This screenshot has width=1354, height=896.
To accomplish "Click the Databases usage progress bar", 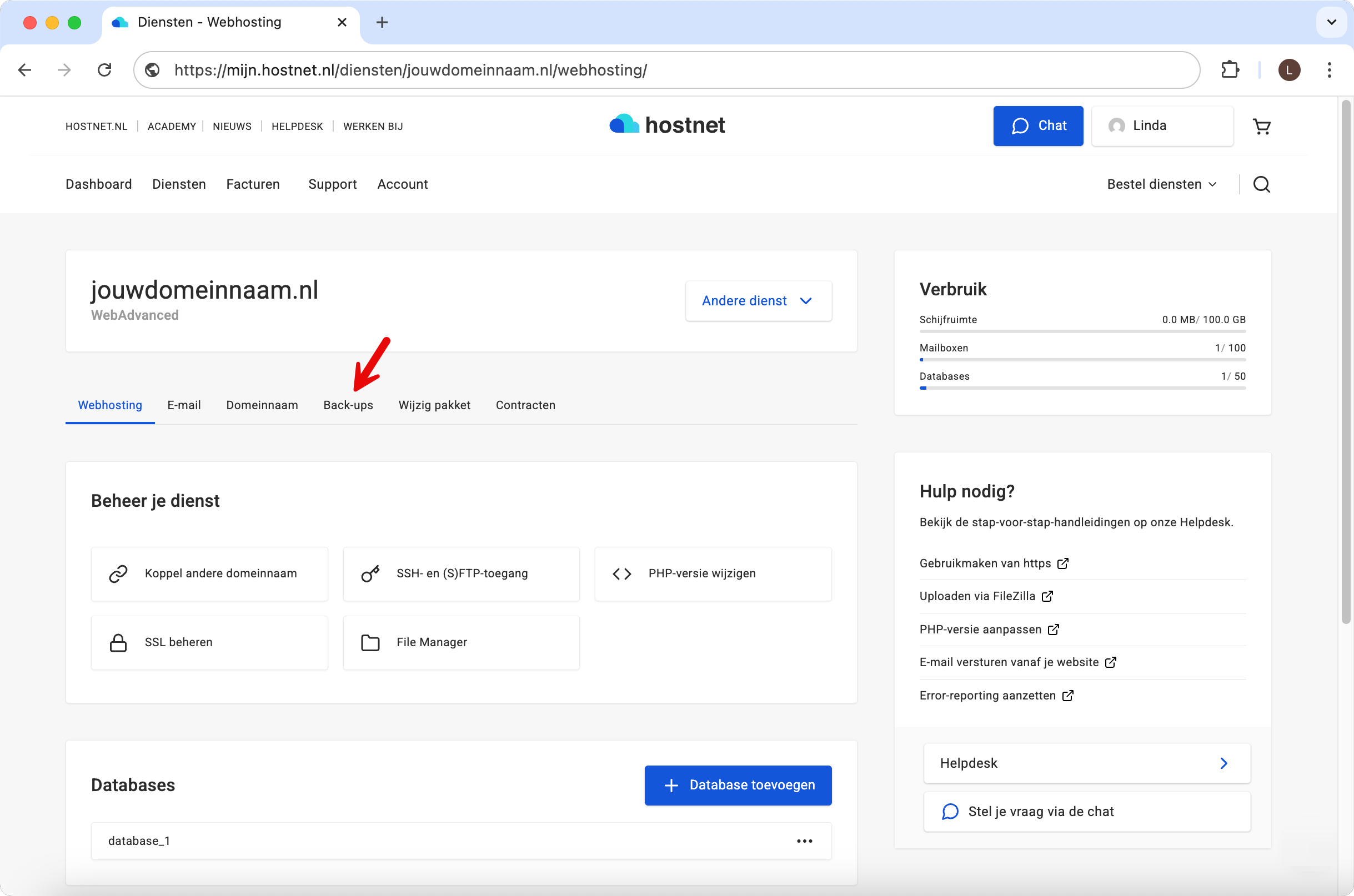I will tap(1082, 388).
